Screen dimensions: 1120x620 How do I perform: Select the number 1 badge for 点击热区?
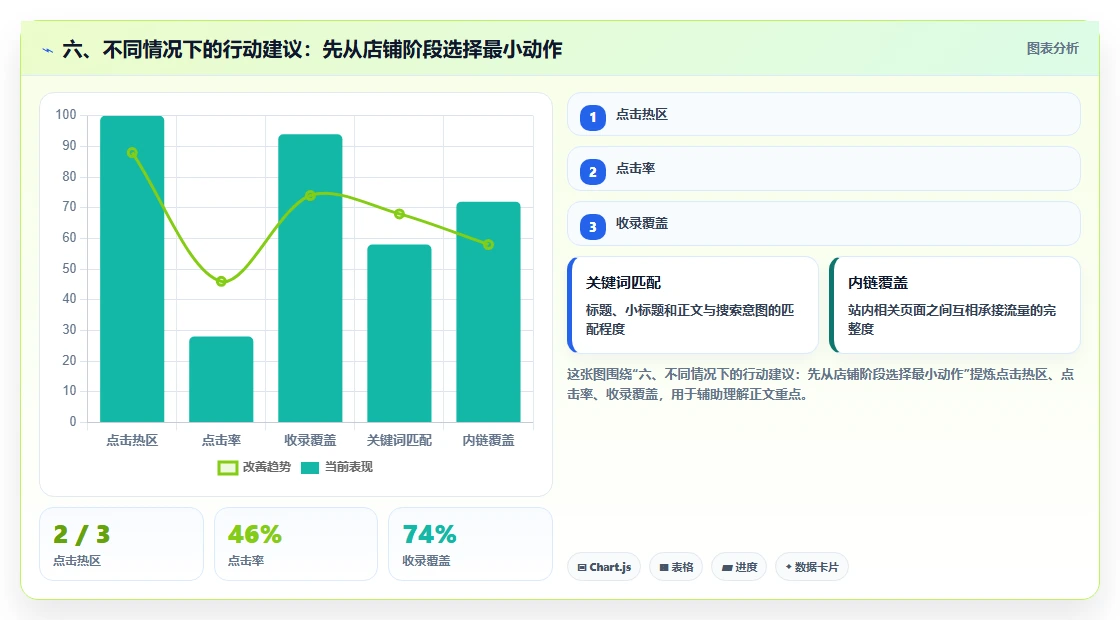(592, 117)
